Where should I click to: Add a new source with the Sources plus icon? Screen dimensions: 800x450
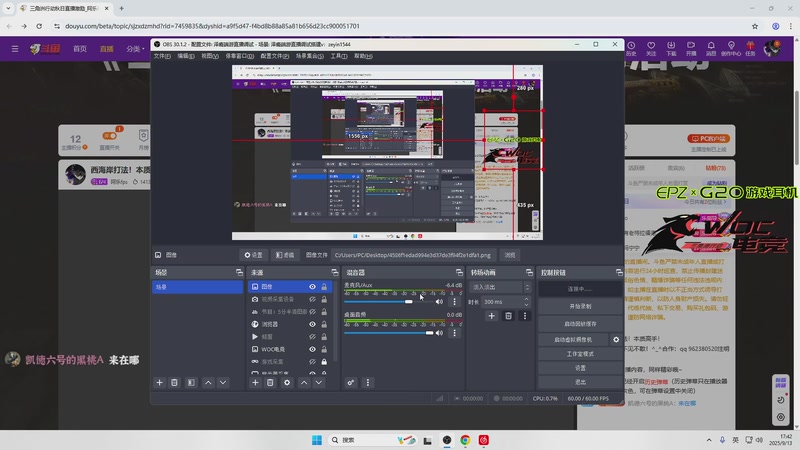(x=255, y=383)
